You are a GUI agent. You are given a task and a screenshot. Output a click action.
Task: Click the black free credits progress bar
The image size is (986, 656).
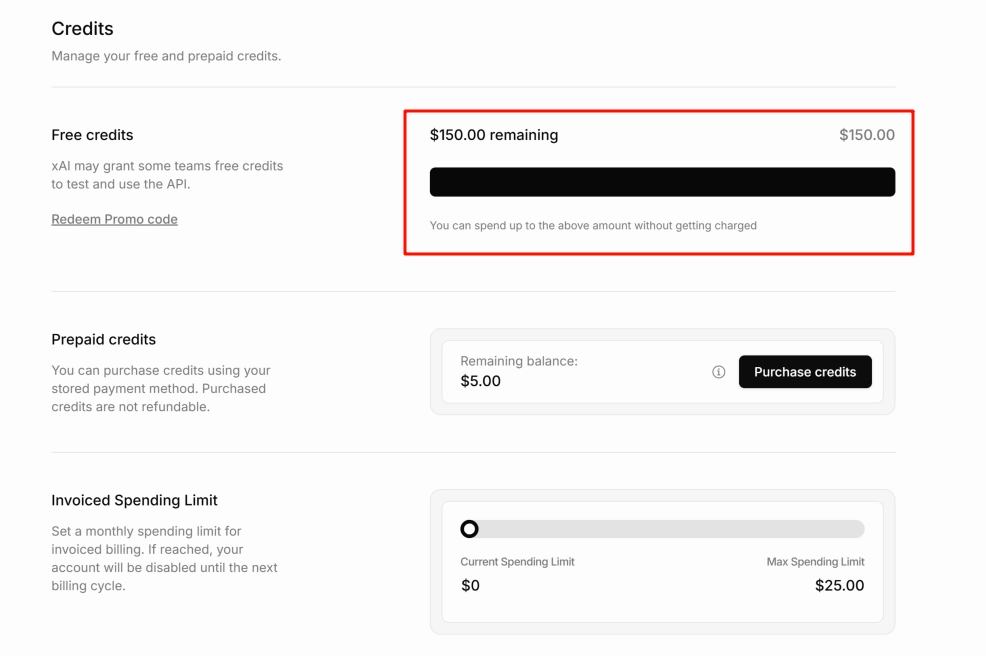[662, 182]
